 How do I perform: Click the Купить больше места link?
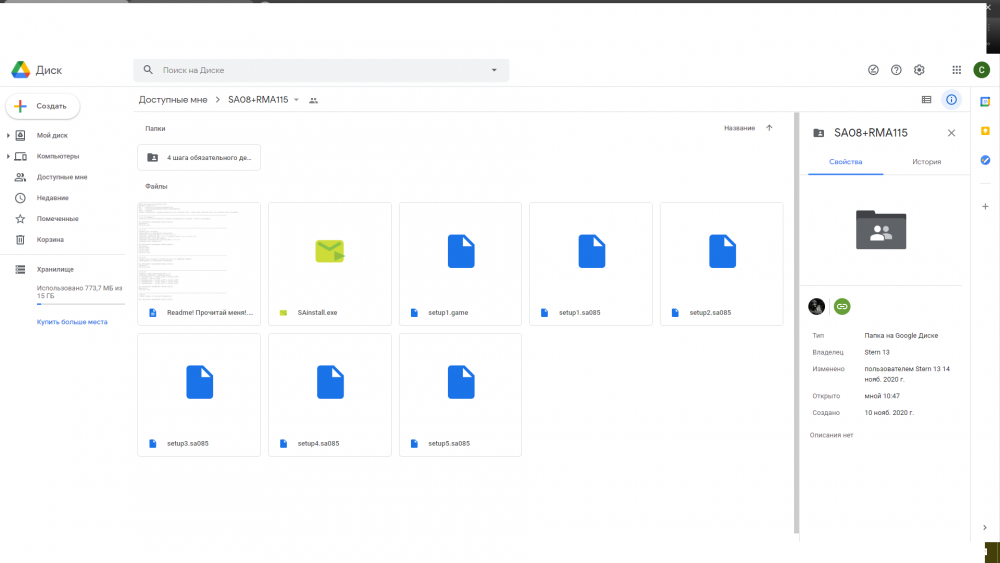72,322
